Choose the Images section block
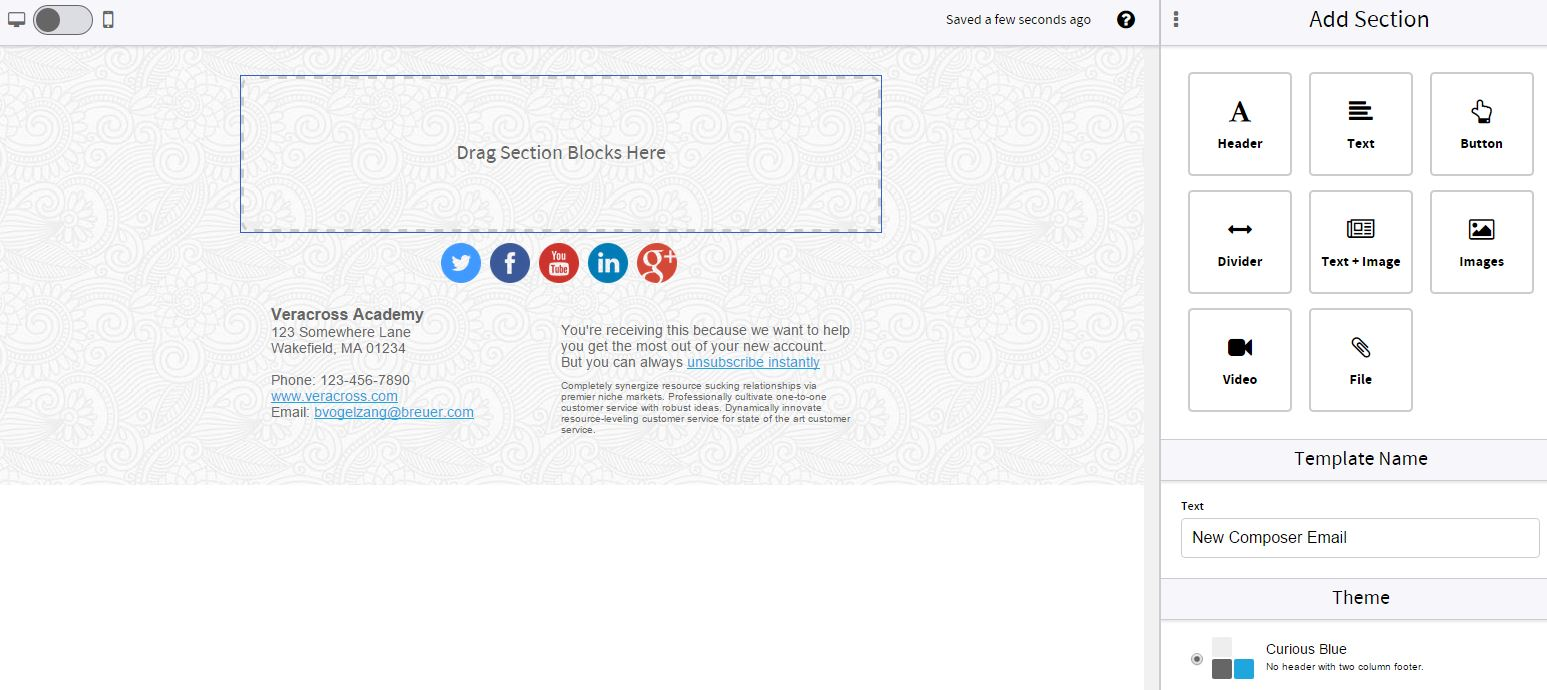This screenshot has width=1547, height=690. pos(1481,242)
